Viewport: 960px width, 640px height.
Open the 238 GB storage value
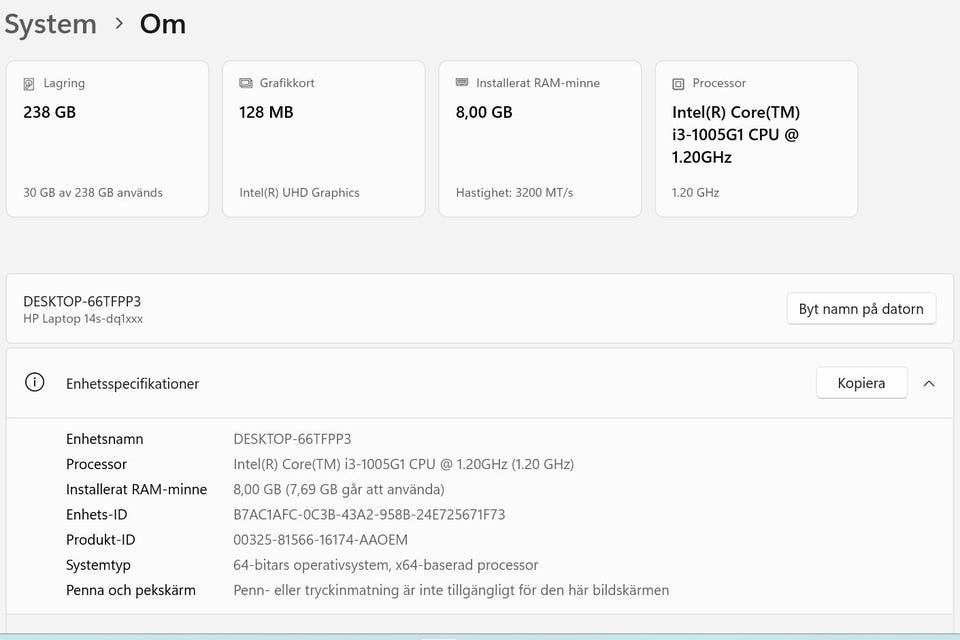50,112
